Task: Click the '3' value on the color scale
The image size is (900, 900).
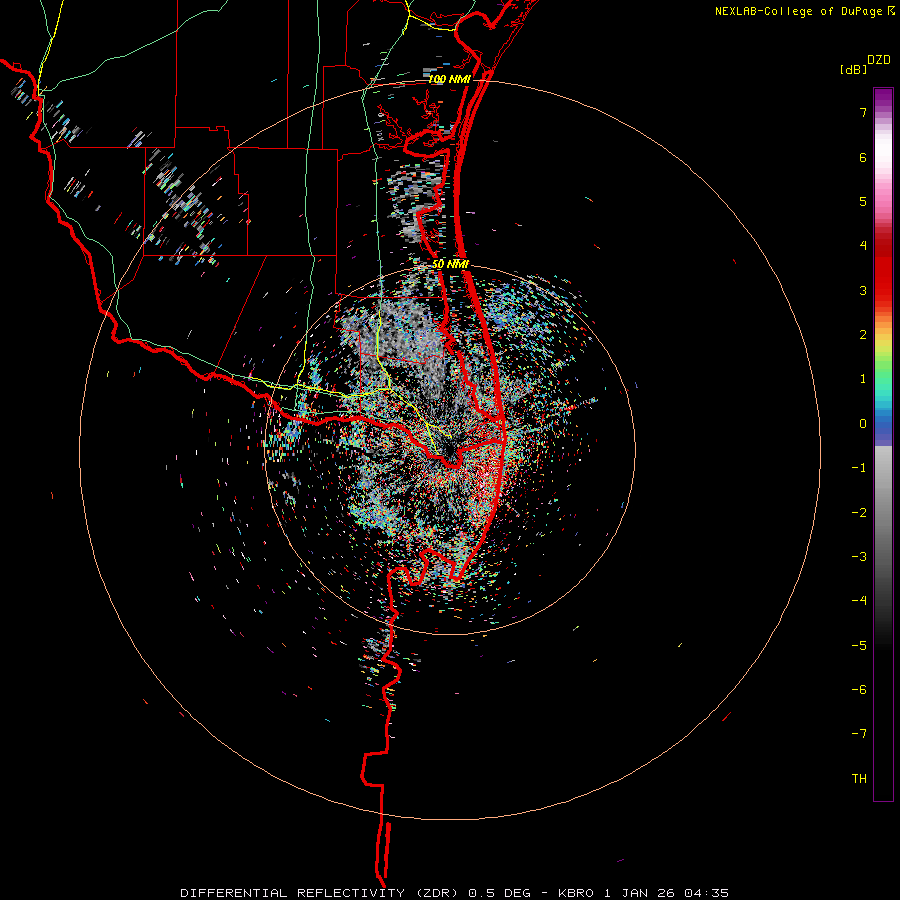Action: pyautogui.click(x=863, y=290)
